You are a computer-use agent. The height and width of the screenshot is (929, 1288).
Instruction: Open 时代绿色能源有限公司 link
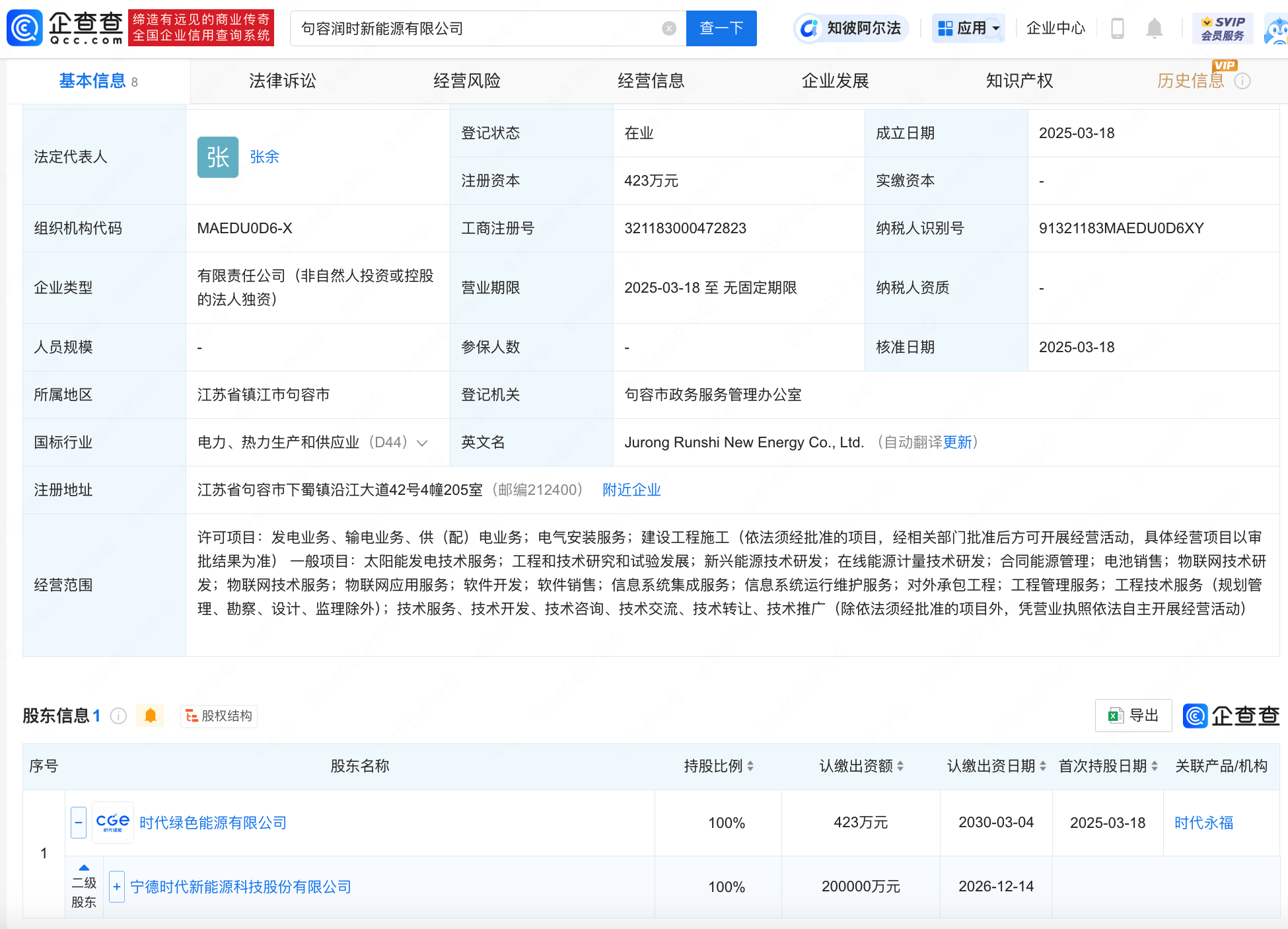pyautogui.click(x=213, y=823)
